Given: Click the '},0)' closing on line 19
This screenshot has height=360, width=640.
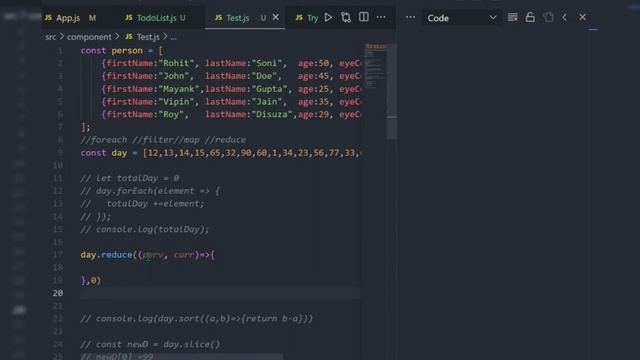Looking at the screenshot, I should (91, 280).
